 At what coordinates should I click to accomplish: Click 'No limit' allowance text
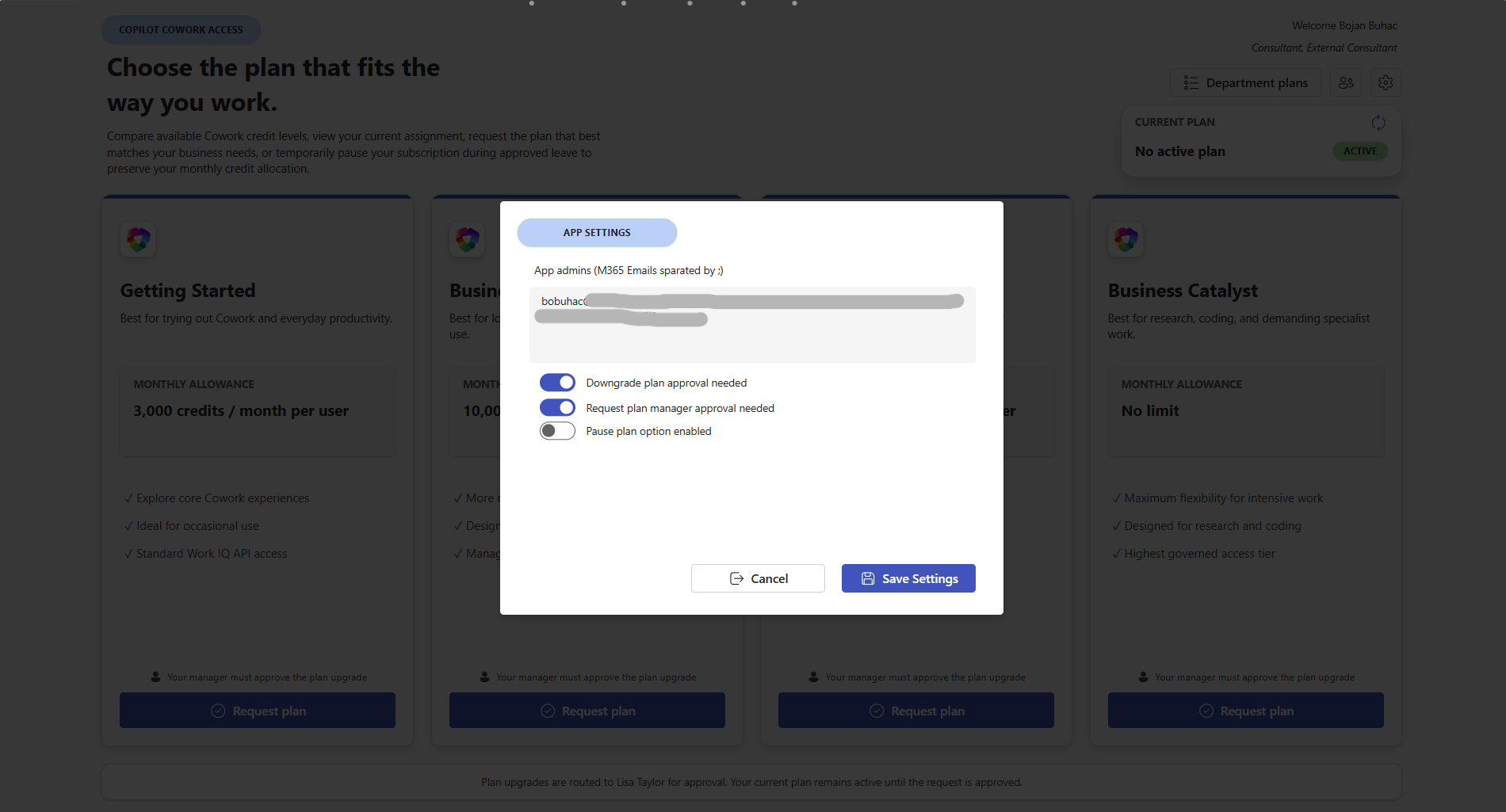click(1150, 410)
